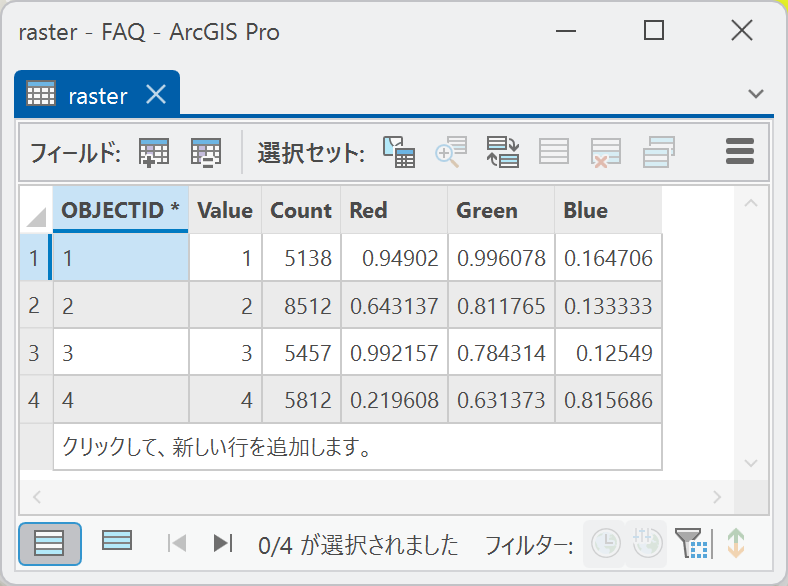Click the green-orange vertical arrows icon

(x=736, y=544)
